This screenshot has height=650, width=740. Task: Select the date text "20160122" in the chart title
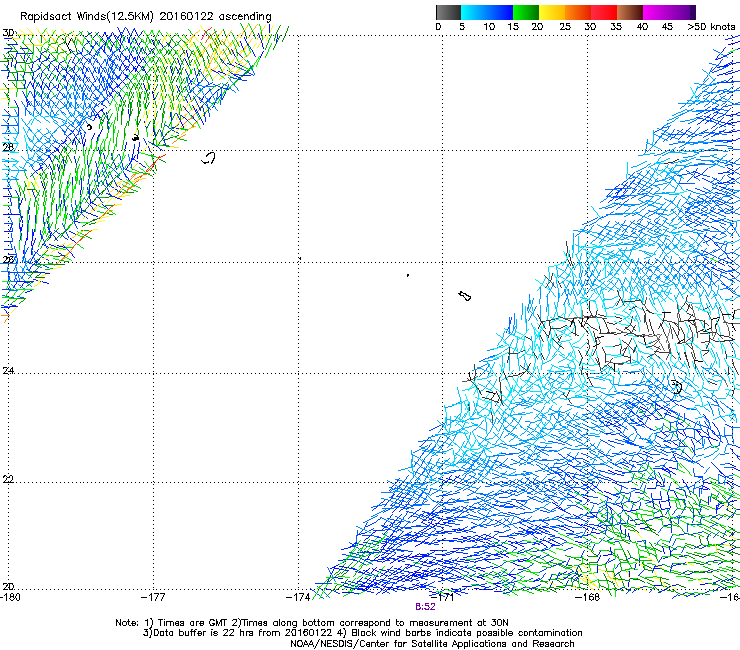pos(186,16)
